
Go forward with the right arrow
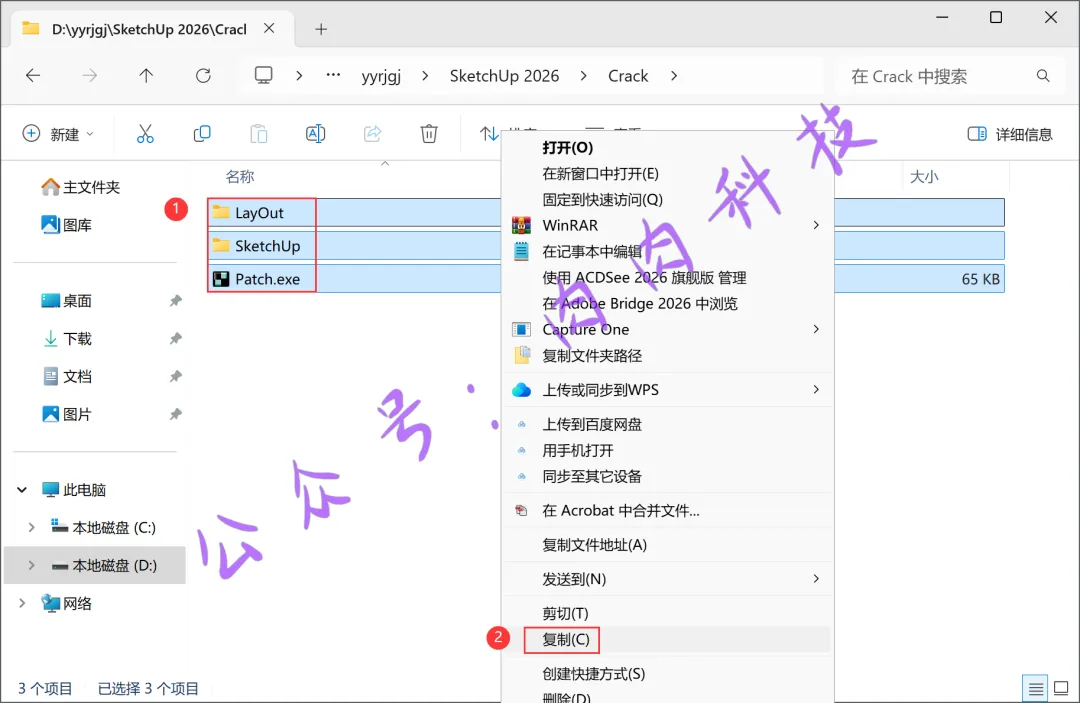pos(90,76)
